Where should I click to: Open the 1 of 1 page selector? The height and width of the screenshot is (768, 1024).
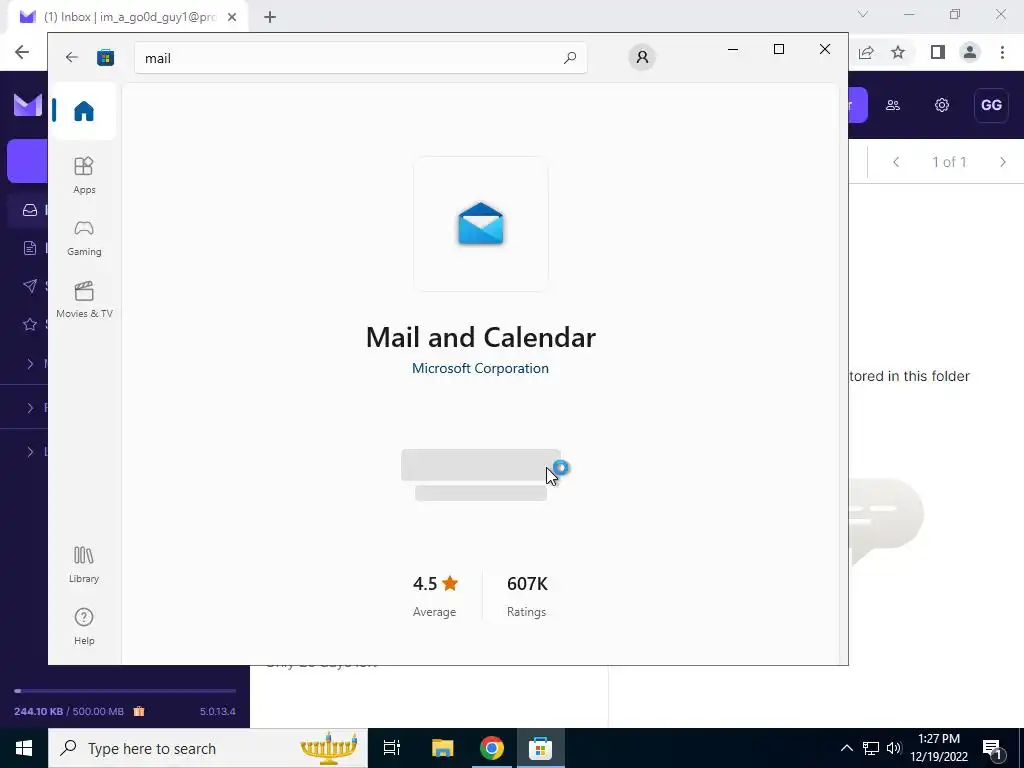[x=949, y=162]
